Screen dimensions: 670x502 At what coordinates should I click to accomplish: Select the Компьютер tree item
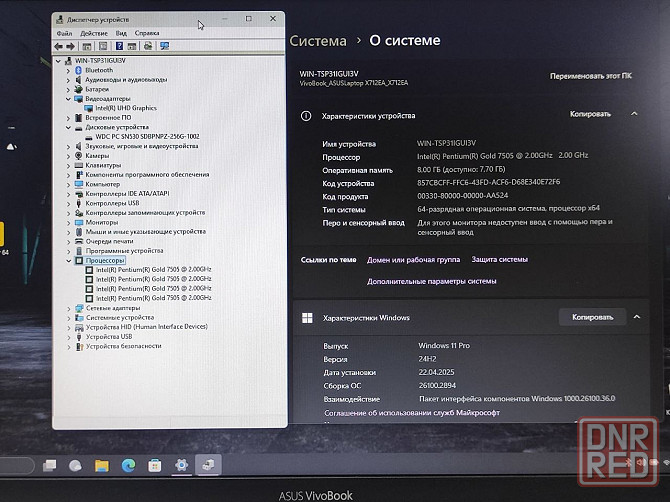point(103,184)
